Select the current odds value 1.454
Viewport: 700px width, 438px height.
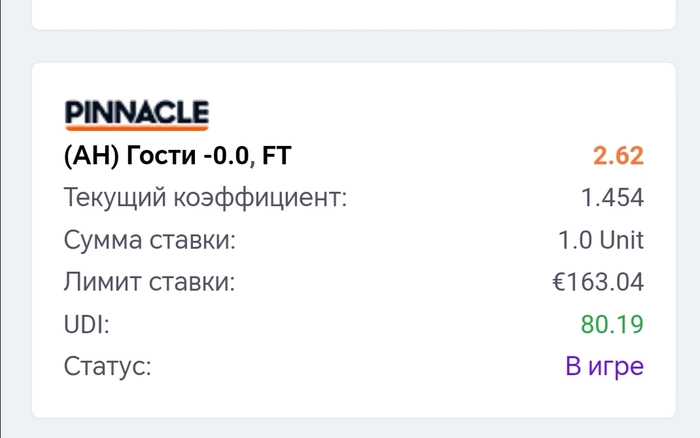click(x=612, y=197)
